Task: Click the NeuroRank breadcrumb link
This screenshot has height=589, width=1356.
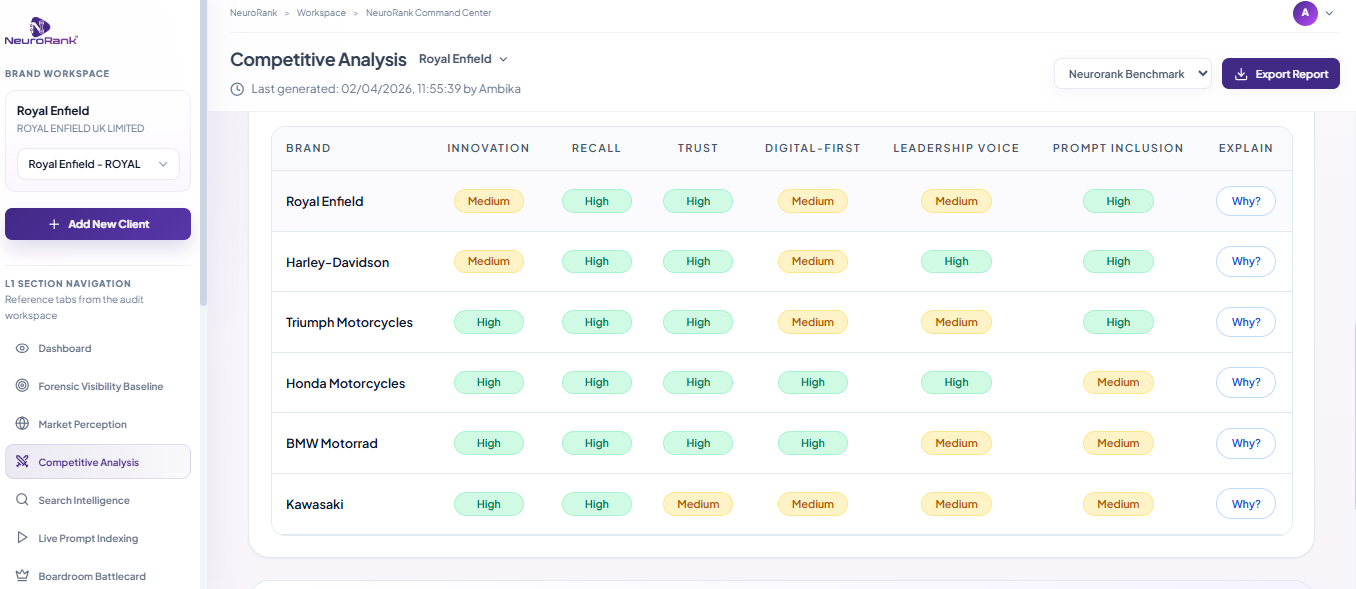Action: (253, 13)
